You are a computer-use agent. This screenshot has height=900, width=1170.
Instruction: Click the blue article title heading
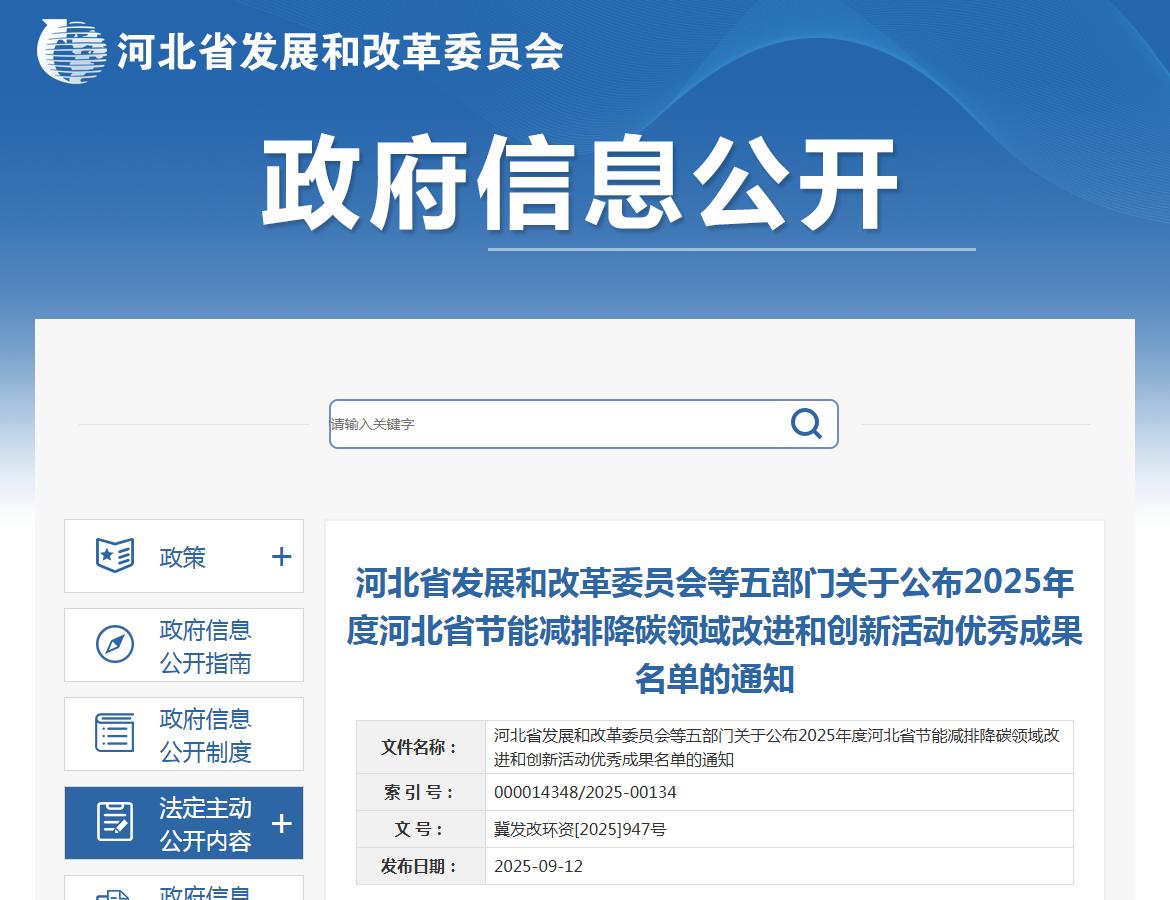point(714,631)
